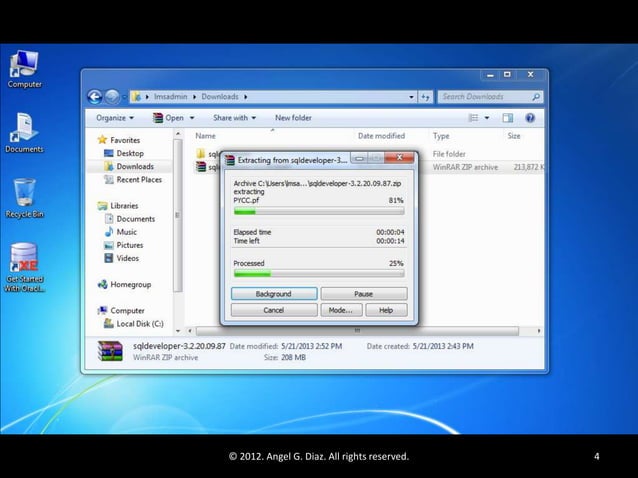Screen dimensions: 638x478
Task: Click the horizontal scrollbar in file list
Action: (357, 331)
